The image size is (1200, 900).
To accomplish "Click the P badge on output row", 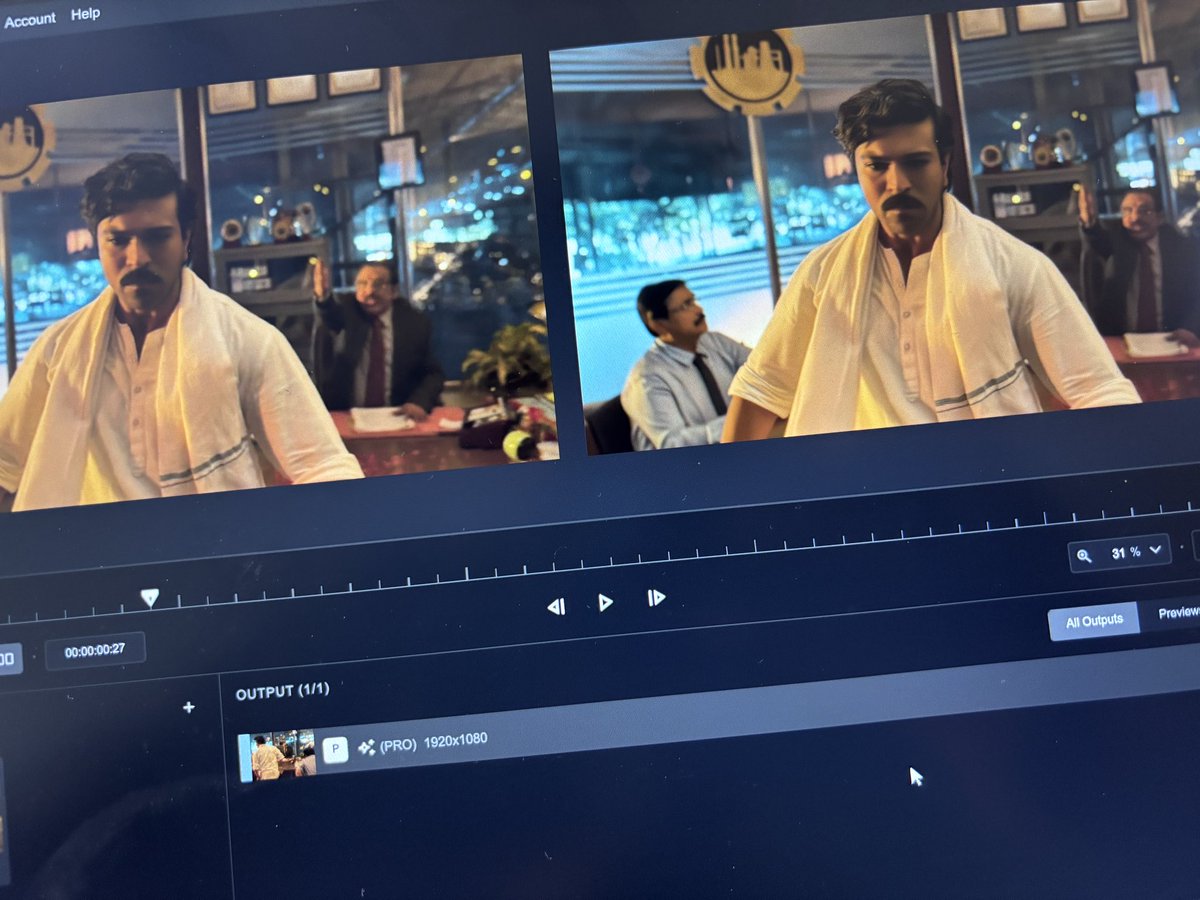I will click(335, 750).
